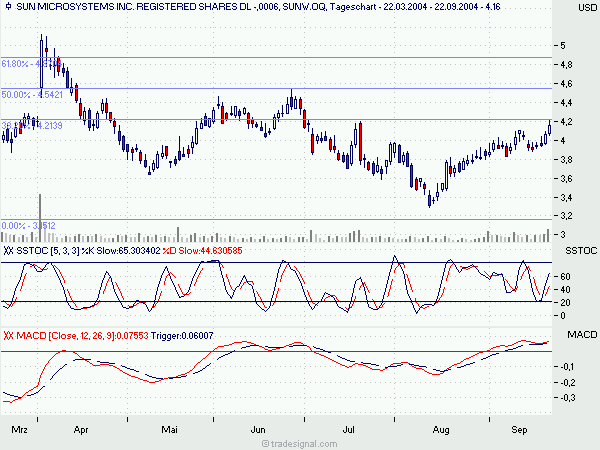Click the stochastic scale label 60
600x450 pixels.
click(565, 277)
